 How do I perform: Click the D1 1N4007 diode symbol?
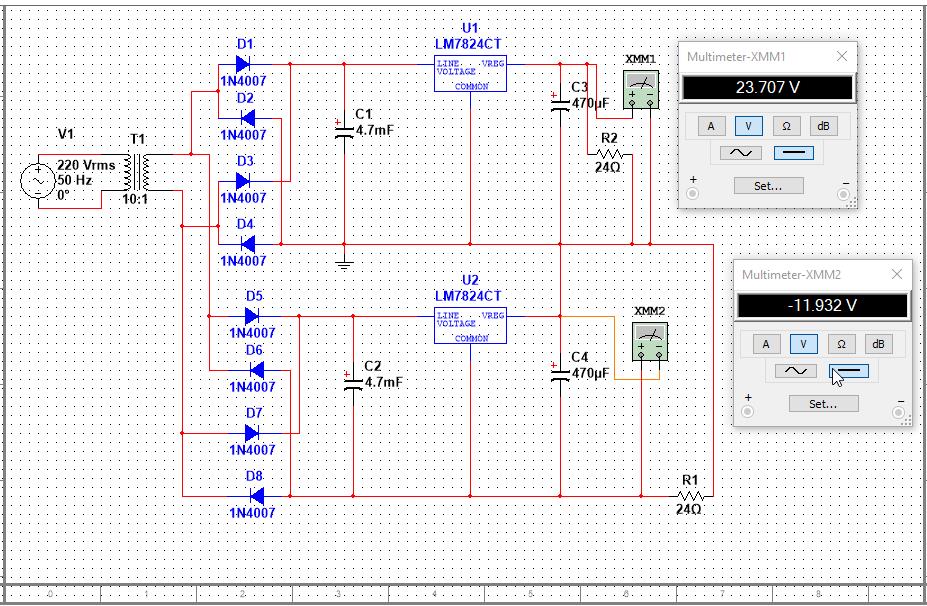tap(243, 64)
